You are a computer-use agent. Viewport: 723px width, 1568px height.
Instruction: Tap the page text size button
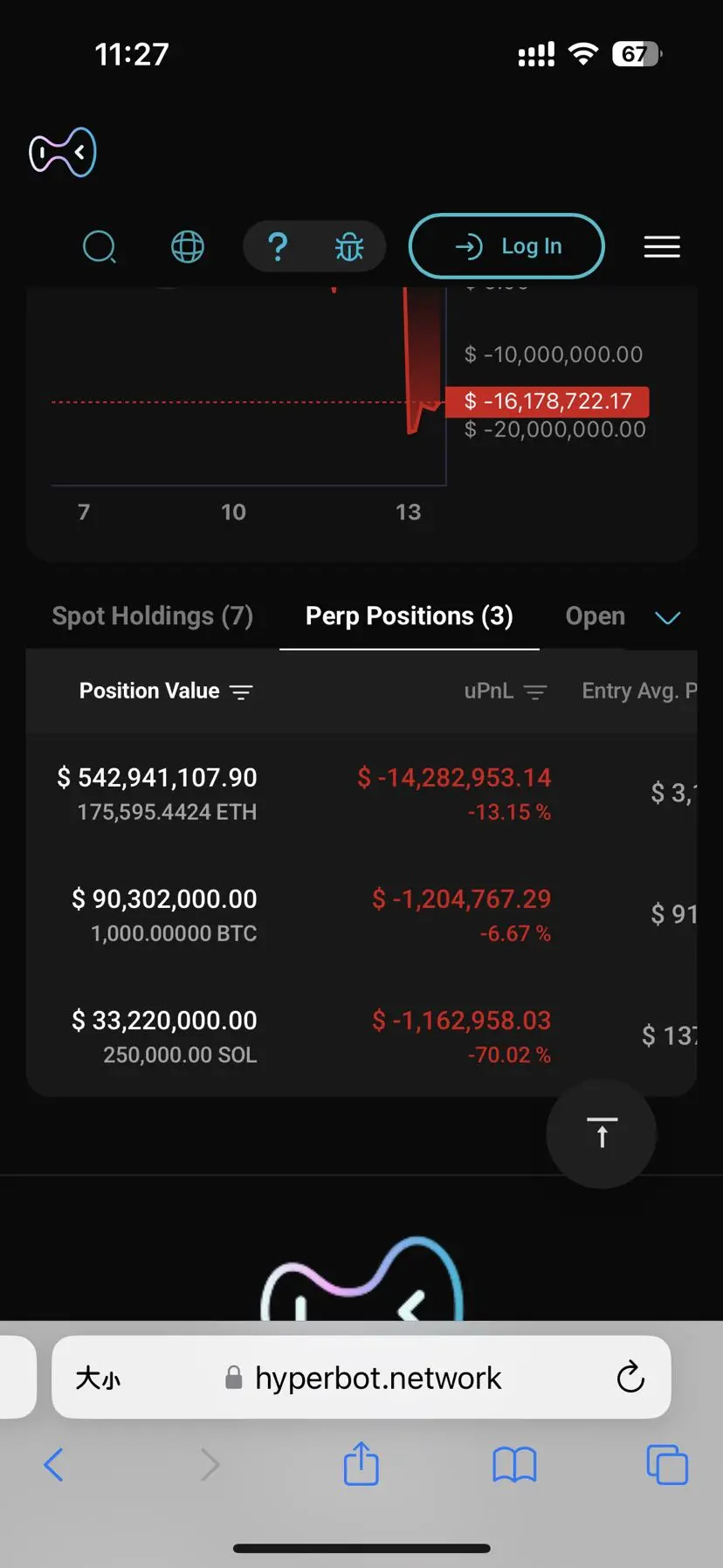pos(98,1378)
